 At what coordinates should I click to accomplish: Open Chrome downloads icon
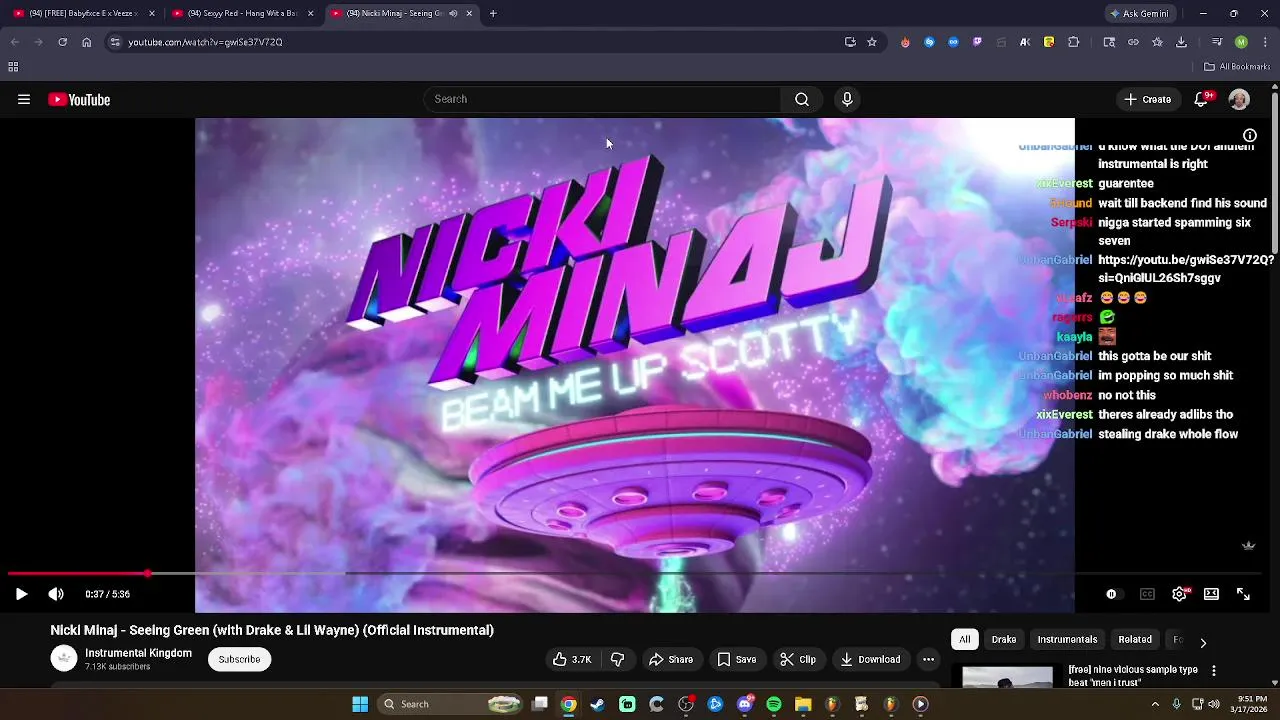[1181, 42]
